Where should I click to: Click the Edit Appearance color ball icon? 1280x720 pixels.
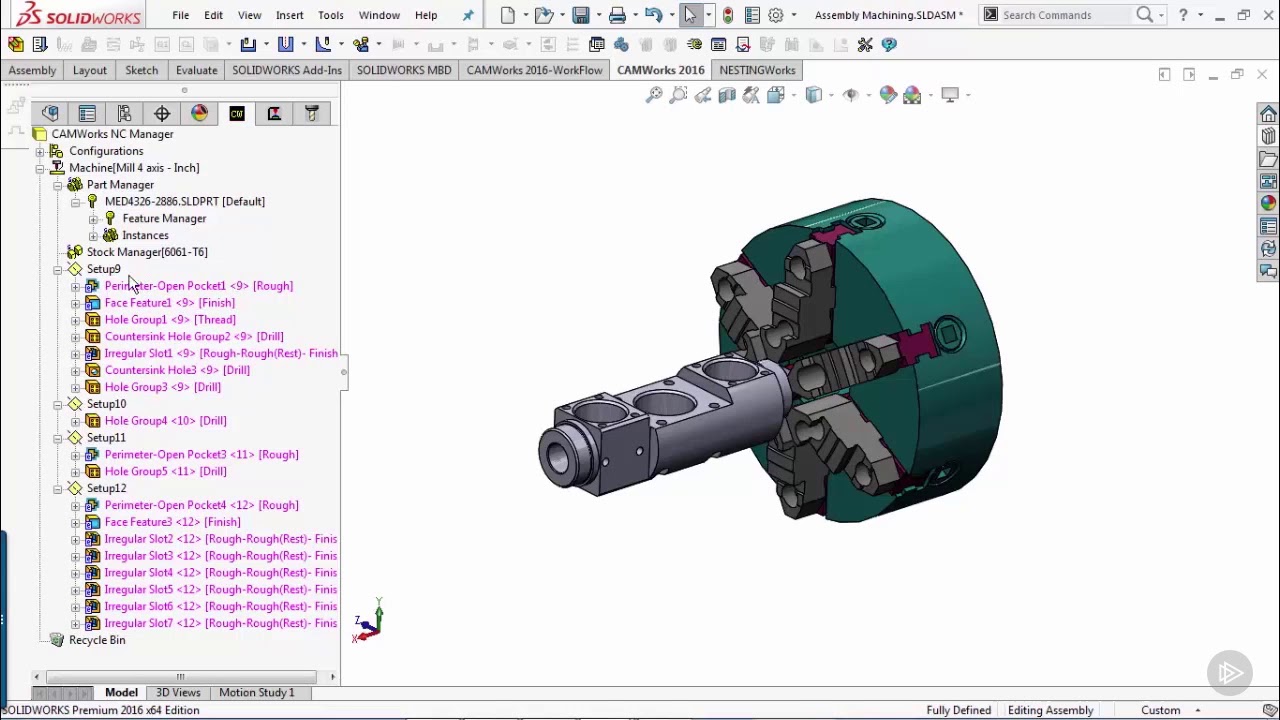click(888, 95)
